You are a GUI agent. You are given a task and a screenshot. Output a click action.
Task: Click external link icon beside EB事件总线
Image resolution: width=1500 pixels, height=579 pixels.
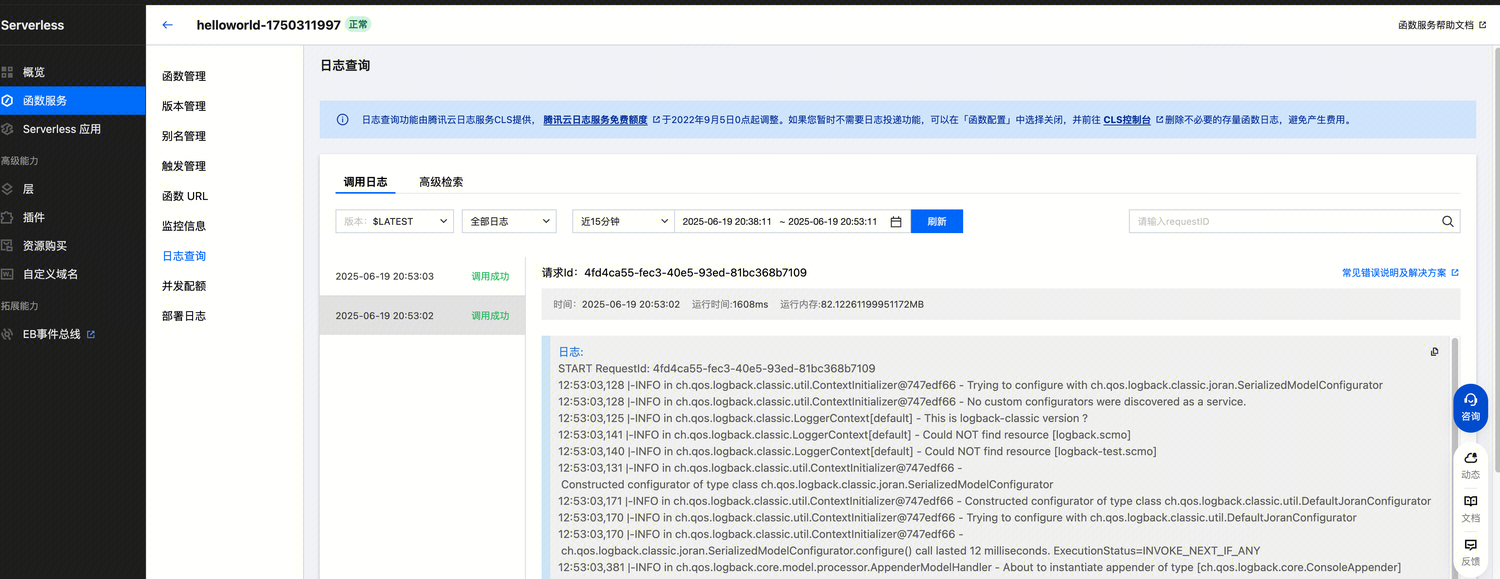pos(91,334)
